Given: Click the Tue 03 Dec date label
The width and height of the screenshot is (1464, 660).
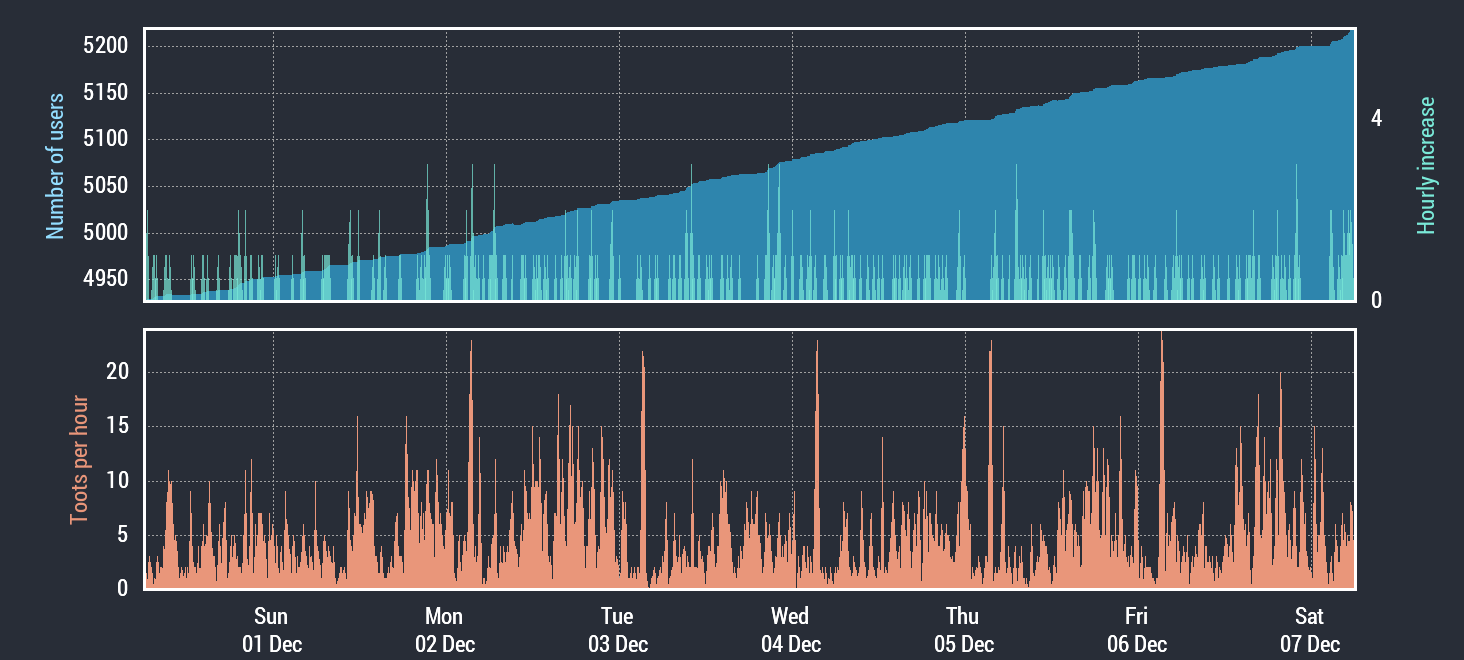Looking at the screenshot, I should [x=617, y=630].
